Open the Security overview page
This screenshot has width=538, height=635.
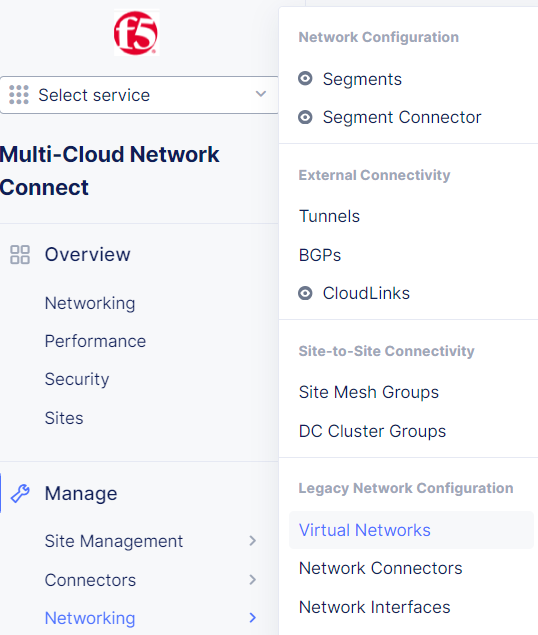(77, 379)
